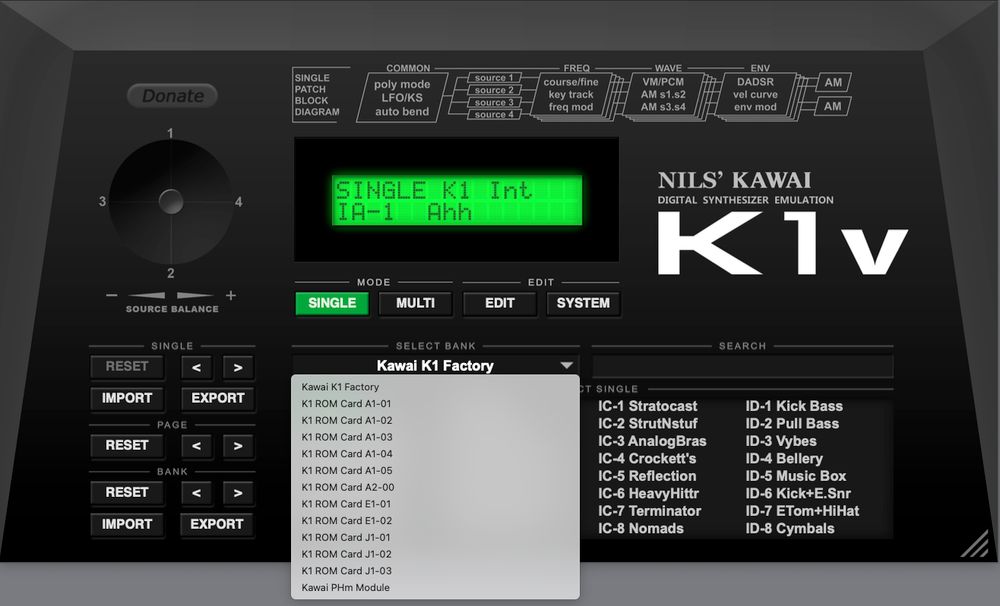Select patch ID-4 Bellery
1000x606 pixels.
point(784,459)
